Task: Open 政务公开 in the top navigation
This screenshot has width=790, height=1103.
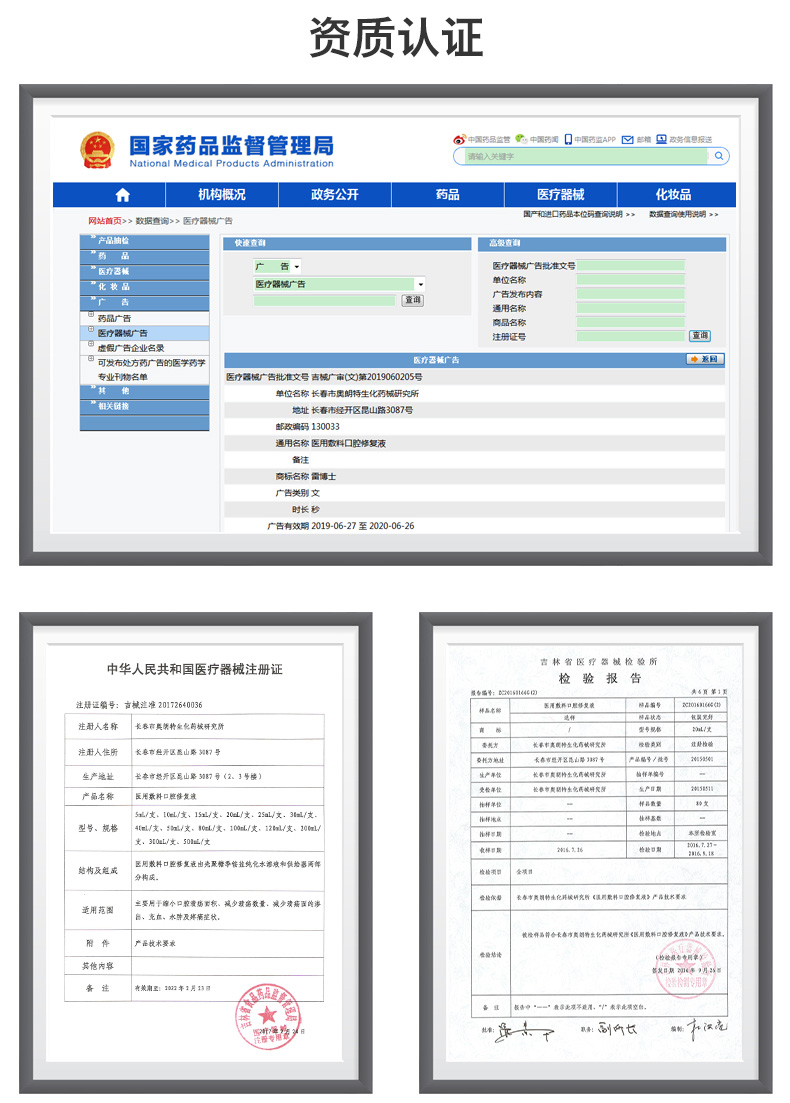Action: (335, 195)
